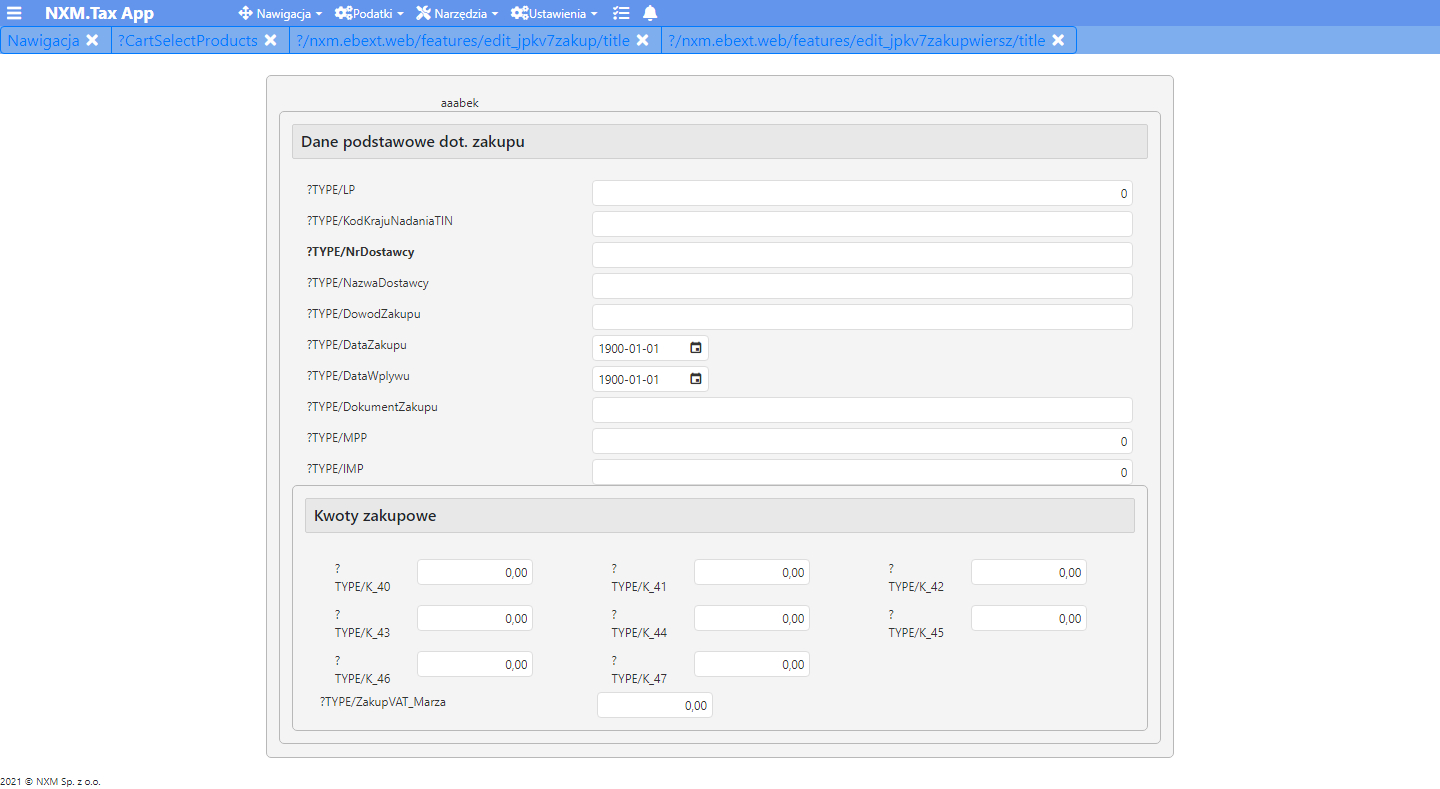Click the task list icon in navbar

click(x=621, y=13)
